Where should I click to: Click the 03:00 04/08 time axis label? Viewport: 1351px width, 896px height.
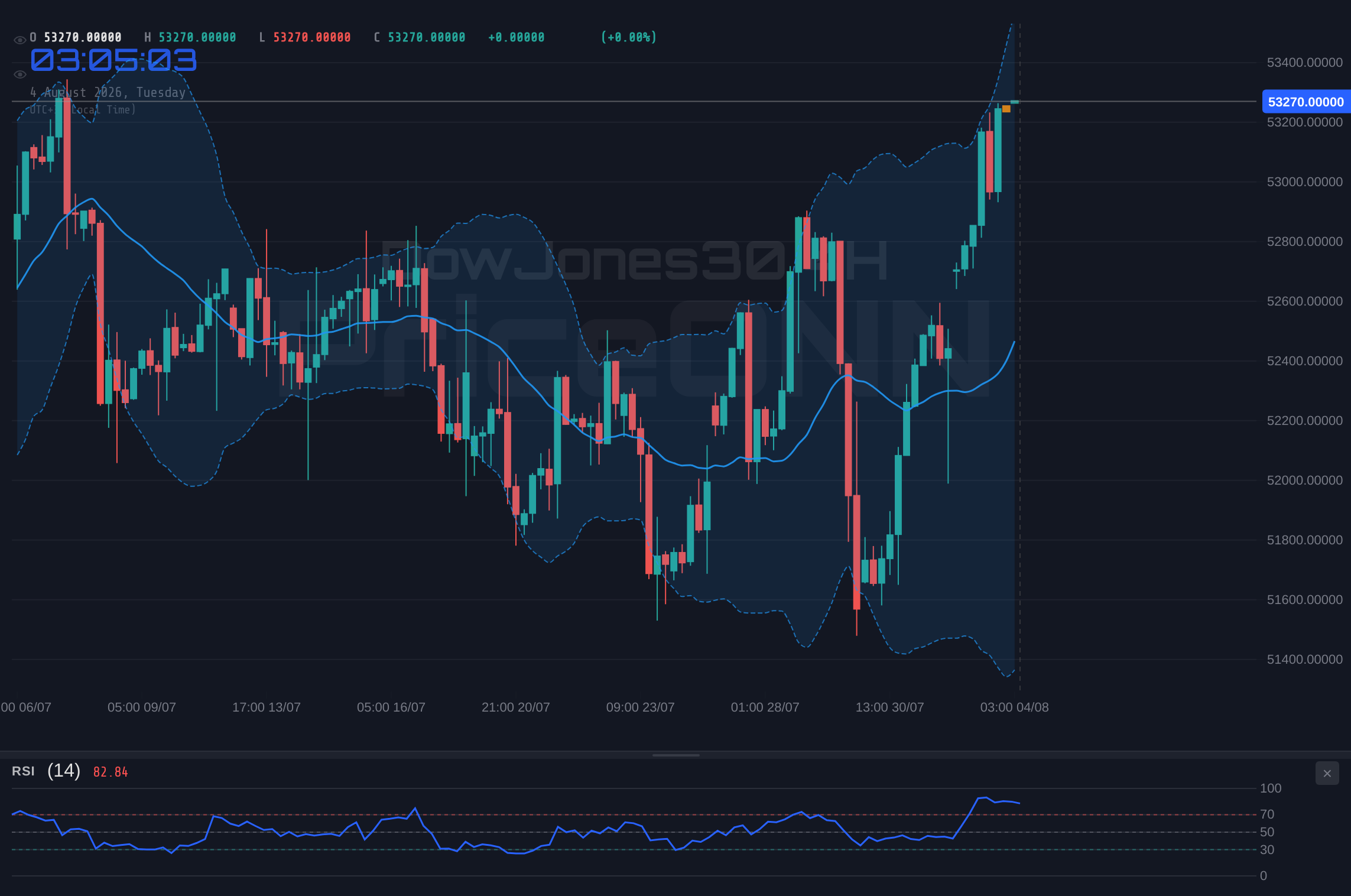tap(1015, 707)
